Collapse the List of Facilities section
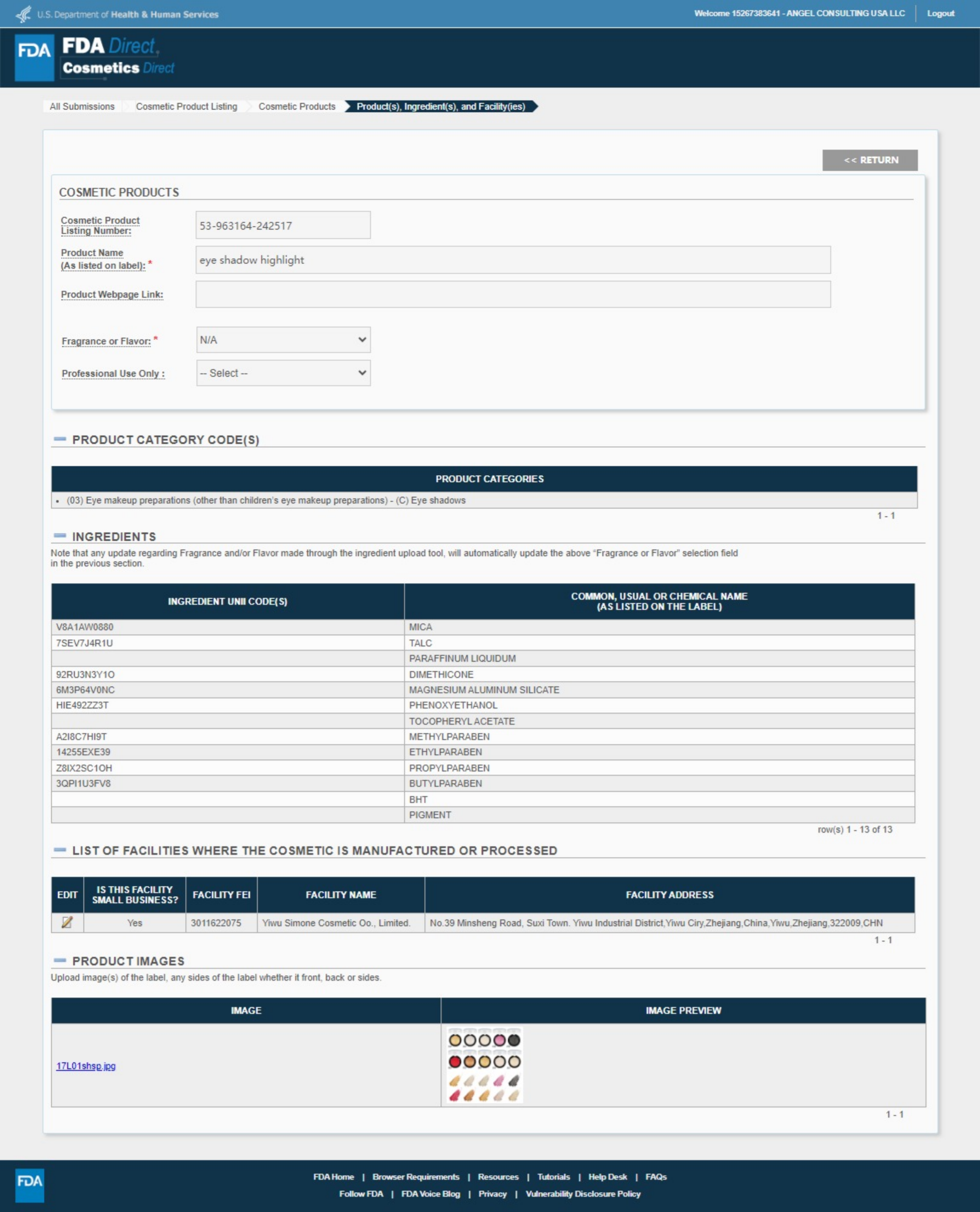The width and height of the screenshot is (980, 1212). point(60,850)
